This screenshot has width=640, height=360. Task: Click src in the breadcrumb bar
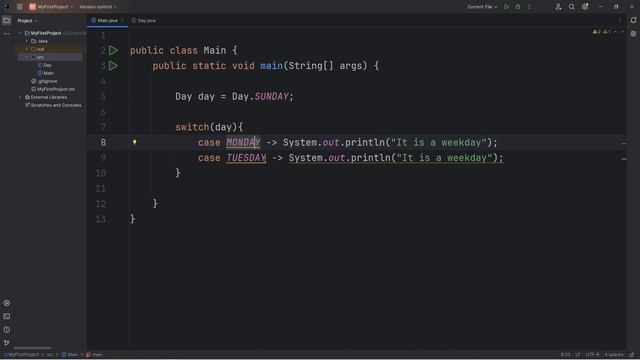50,355
